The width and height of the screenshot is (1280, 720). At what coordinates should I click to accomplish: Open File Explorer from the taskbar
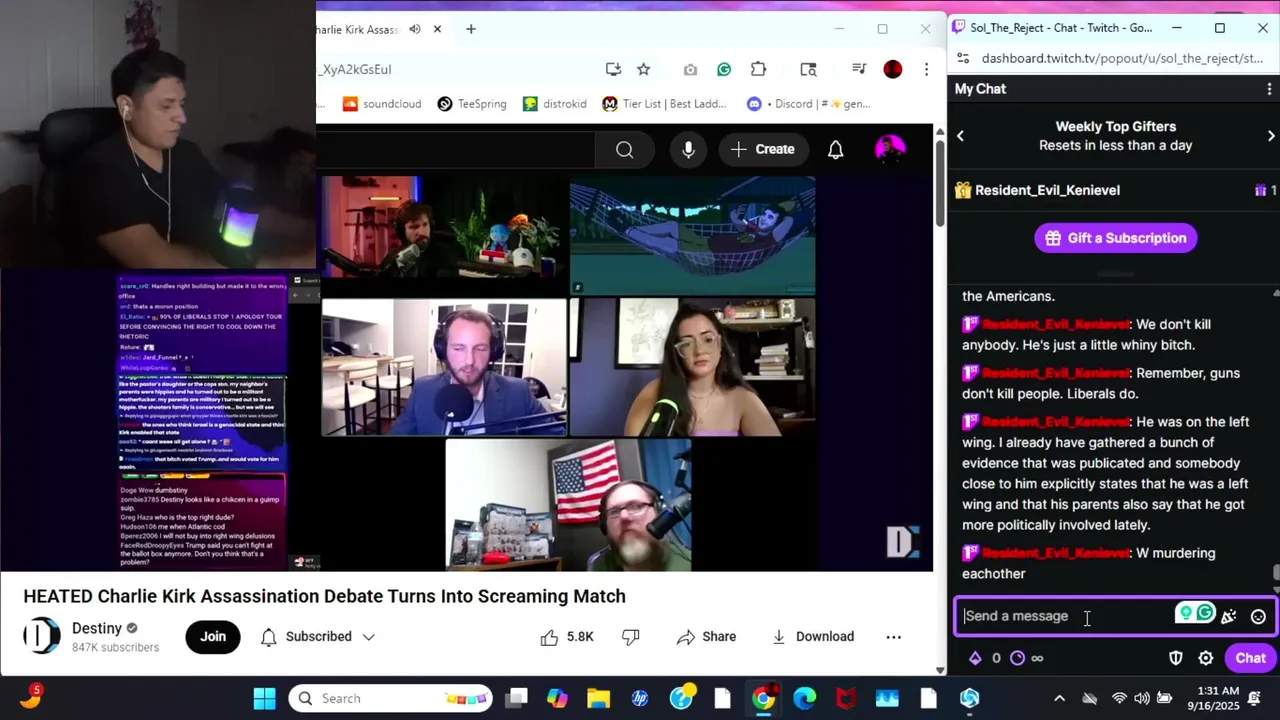pyautogui.click(x=598, y=698)
